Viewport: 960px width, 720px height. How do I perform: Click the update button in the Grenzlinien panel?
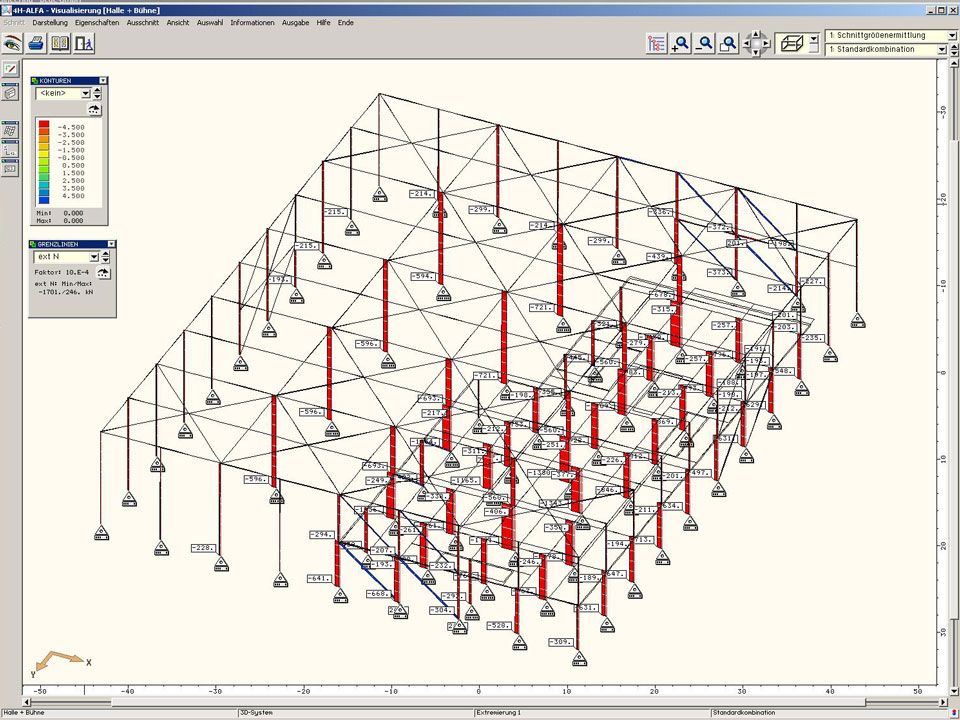[103, 272]
